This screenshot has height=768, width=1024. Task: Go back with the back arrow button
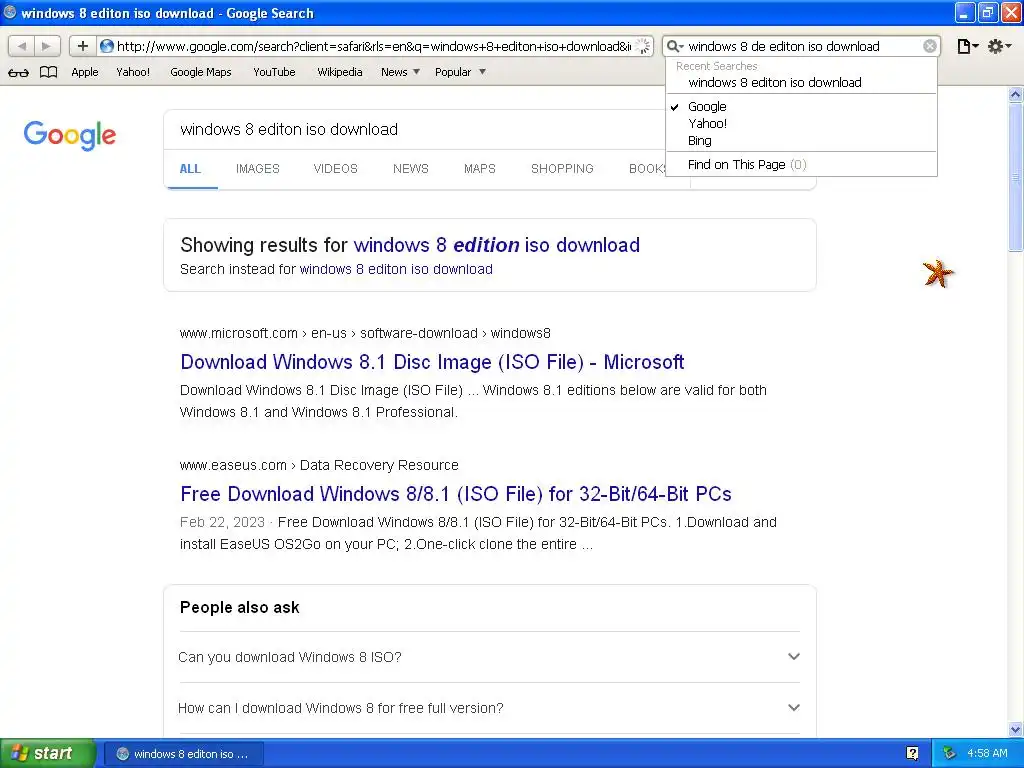coord(22,46)
